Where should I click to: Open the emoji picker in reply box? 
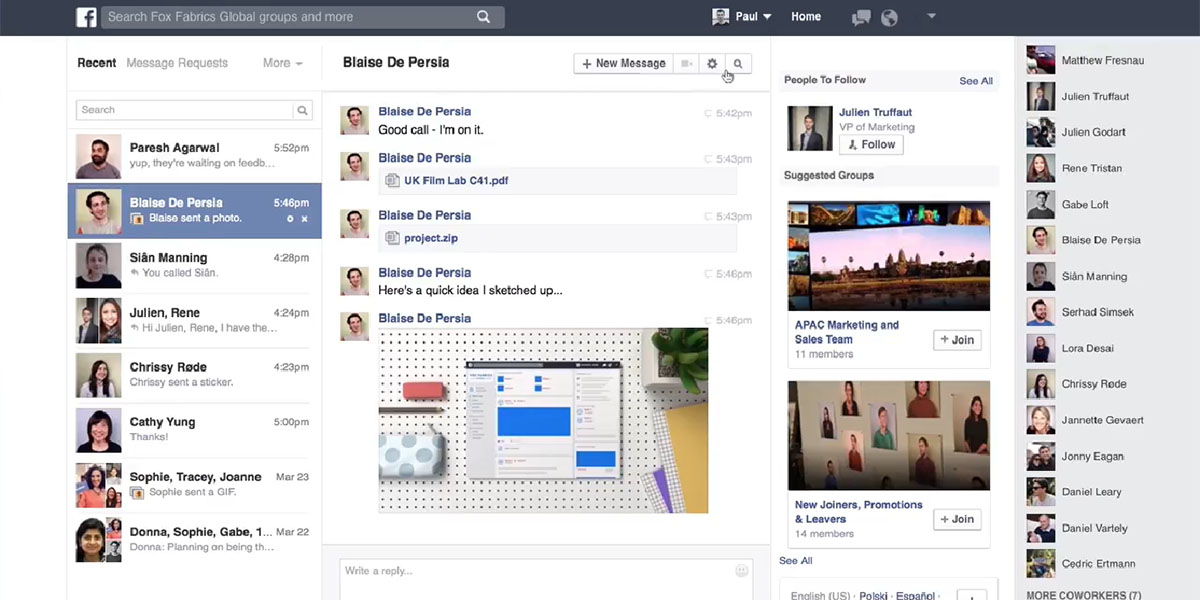pyautogui.click(x=741, y=571)
